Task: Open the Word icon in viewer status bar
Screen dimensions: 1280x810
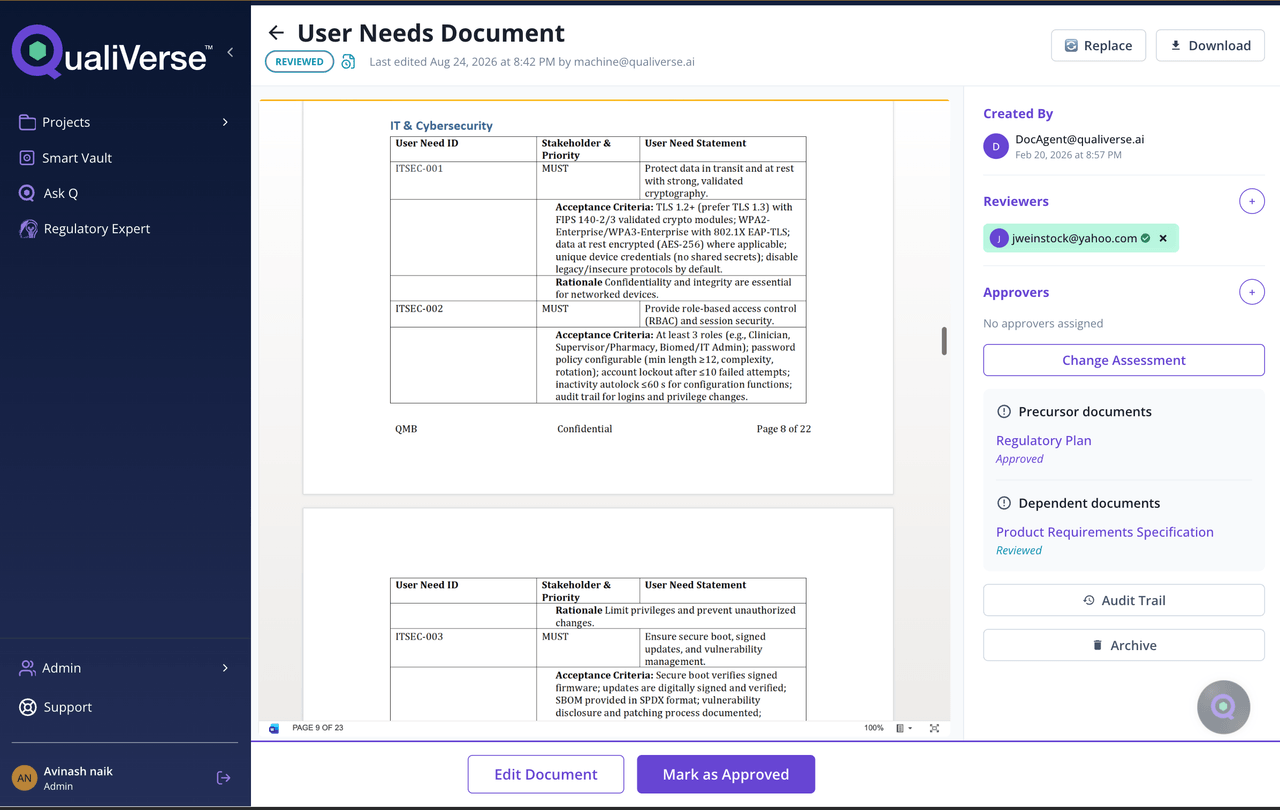Action: 274,728
